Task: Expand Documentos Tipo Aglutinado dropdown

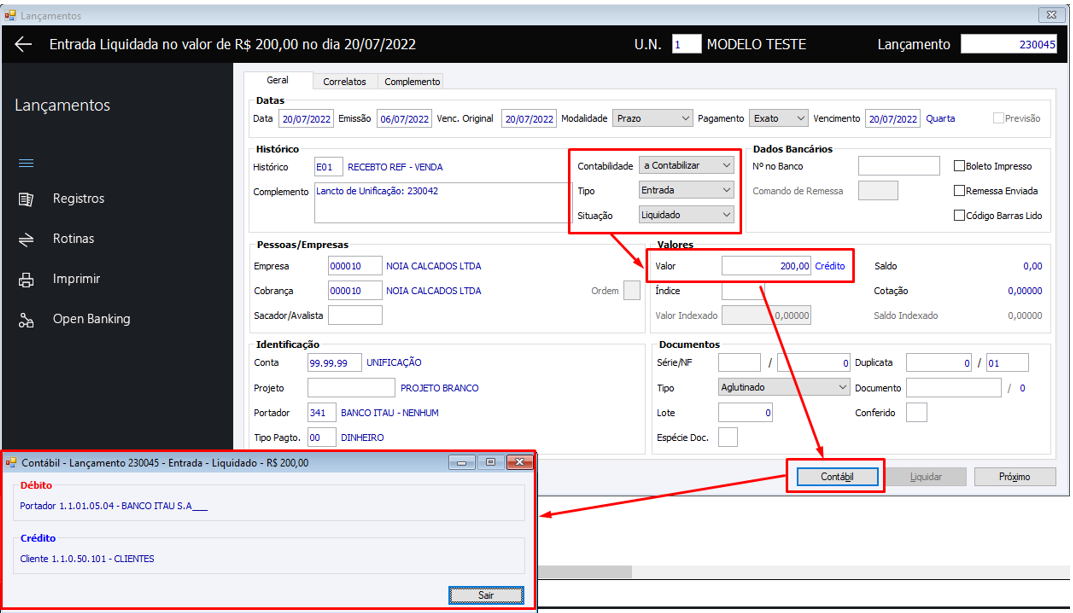Action: tap(784, 387)
